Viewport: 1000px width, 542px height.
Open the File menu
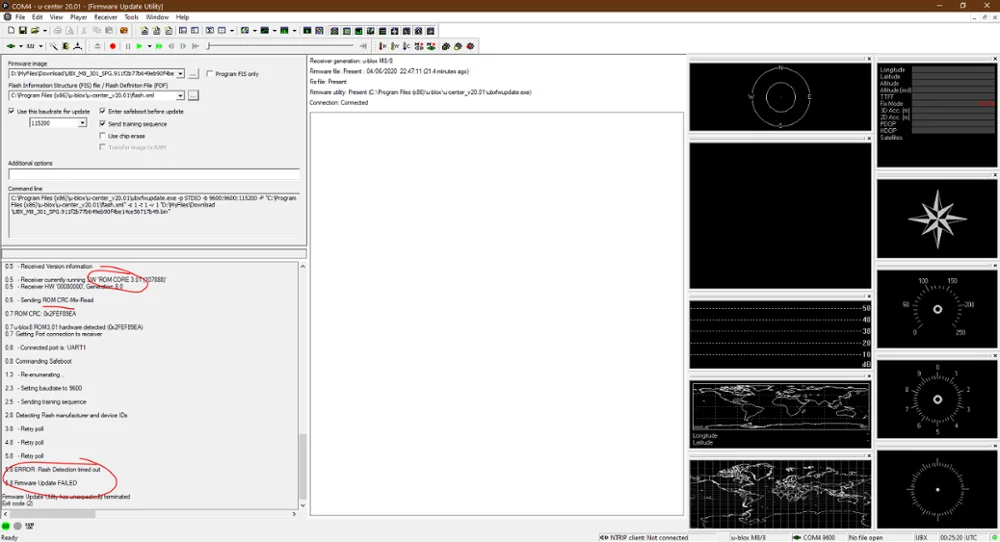(20, 17)
